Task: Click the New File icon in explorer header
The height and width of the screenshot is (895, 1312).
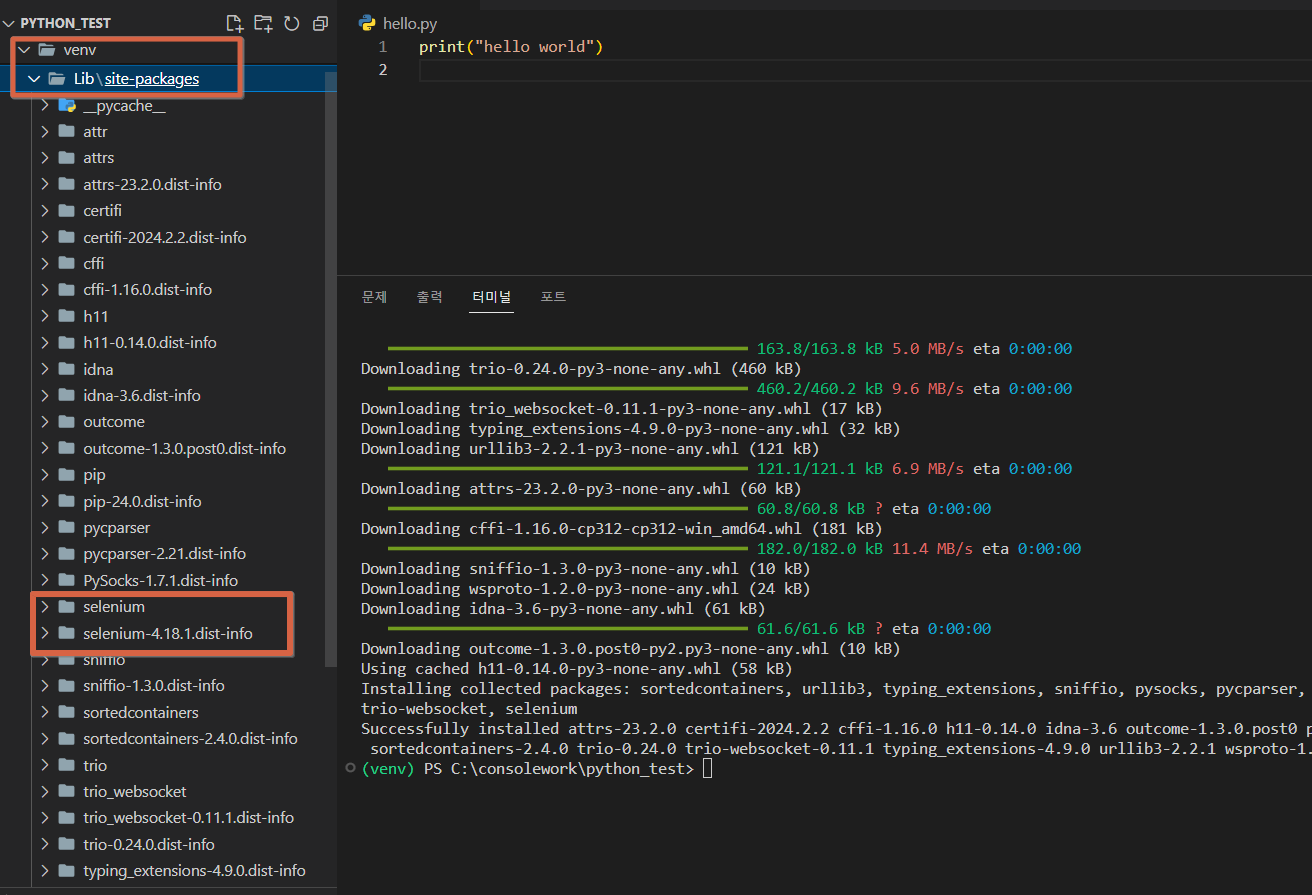Action: pyautogui.click(x=234, y=23)
